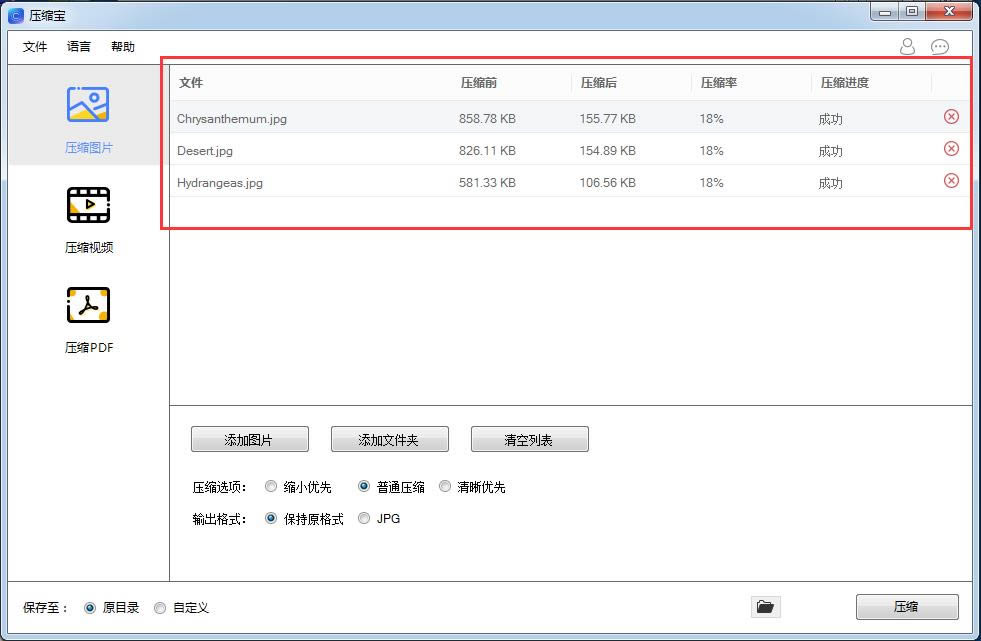Click the 添加文件夹 button
This screenshot has width=981, height=641.
coord(390,439)
